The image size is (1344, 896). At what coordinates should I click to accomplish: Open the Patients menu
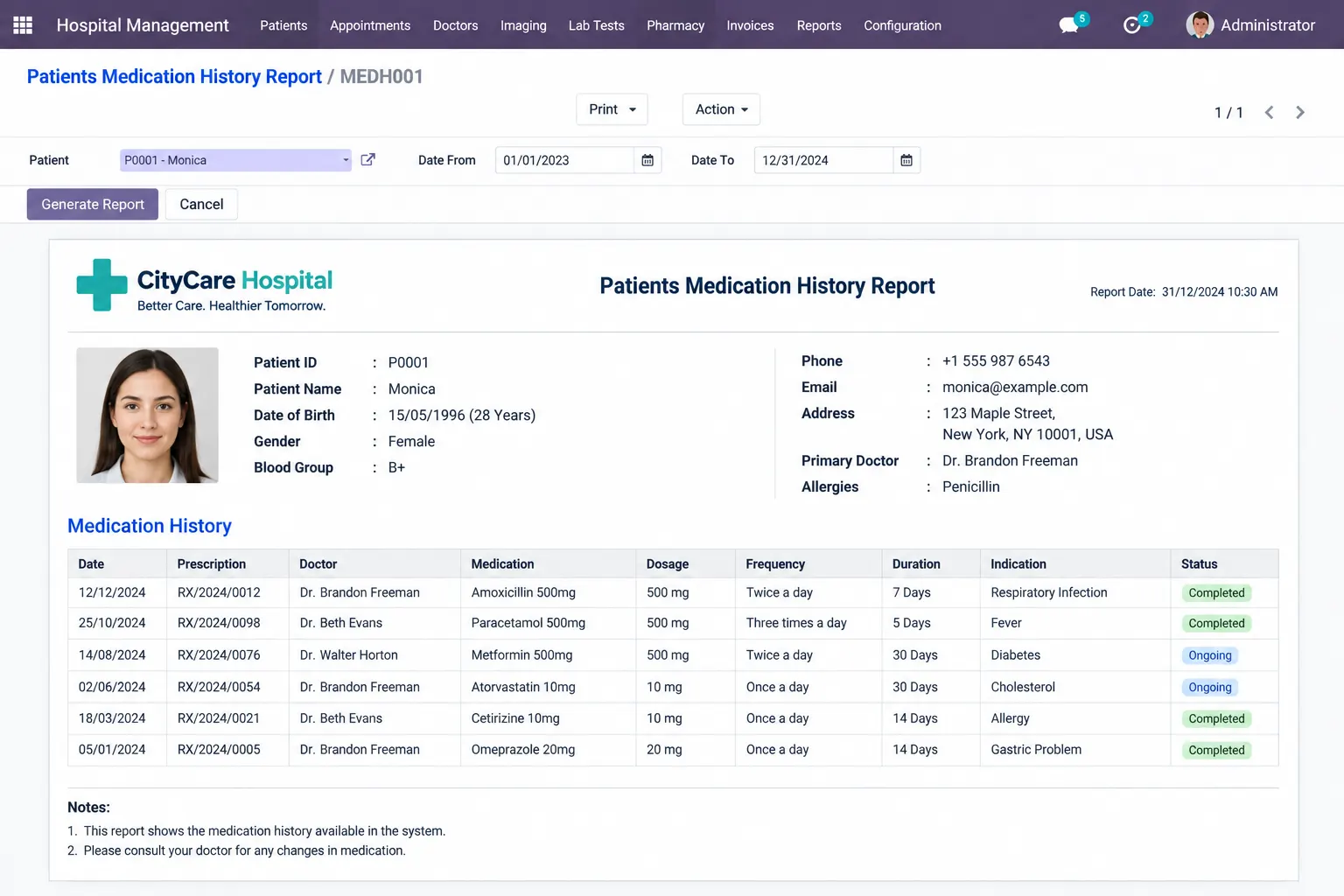(x=283, y=25)
